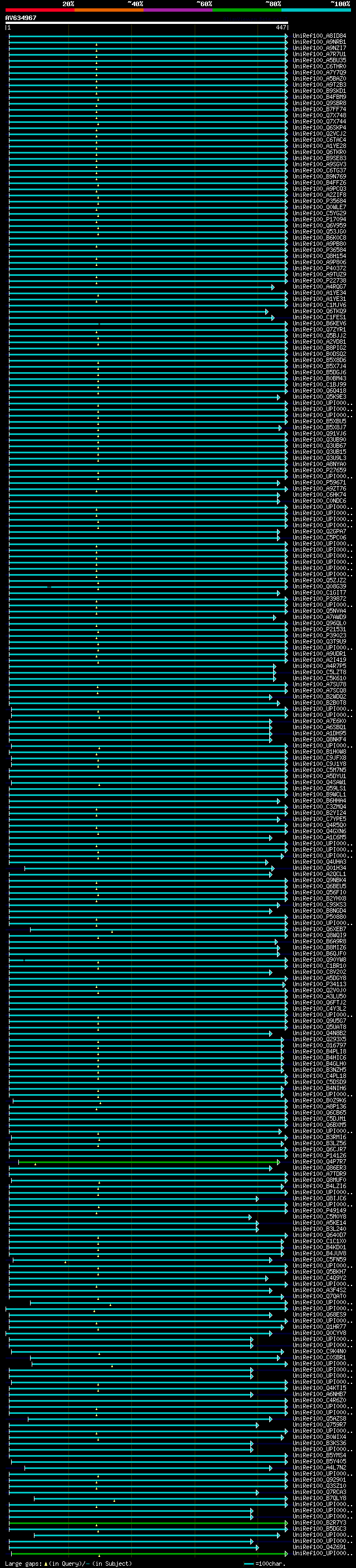Open hit UniRef100_A8ID84
Viewport: 356px width, 1568px height.
pos(319,36)
